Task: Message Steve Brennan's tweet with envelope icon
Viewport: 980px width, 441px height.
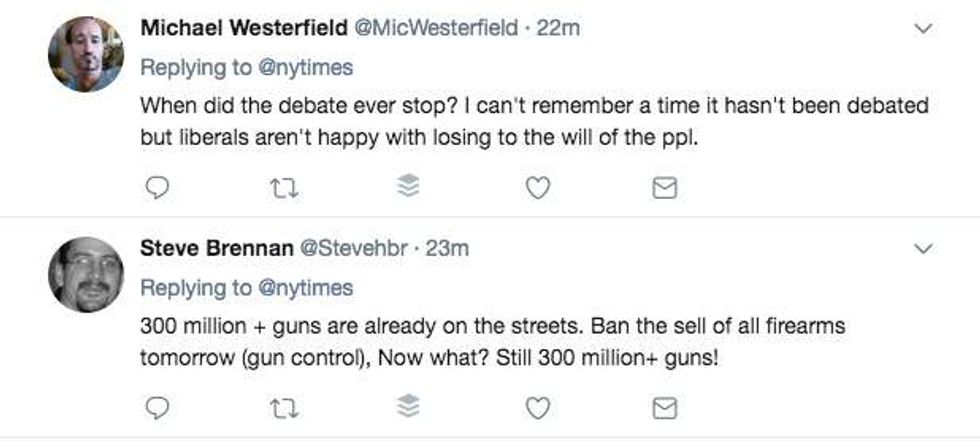Action: [664, 407]
